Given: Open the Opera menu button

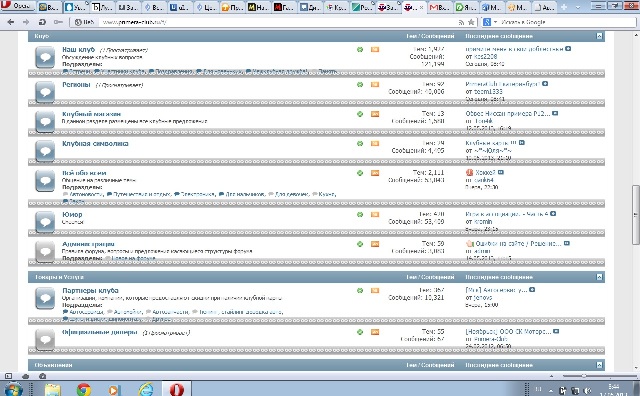Looking at the screenshot, I should tap(17, 6).
